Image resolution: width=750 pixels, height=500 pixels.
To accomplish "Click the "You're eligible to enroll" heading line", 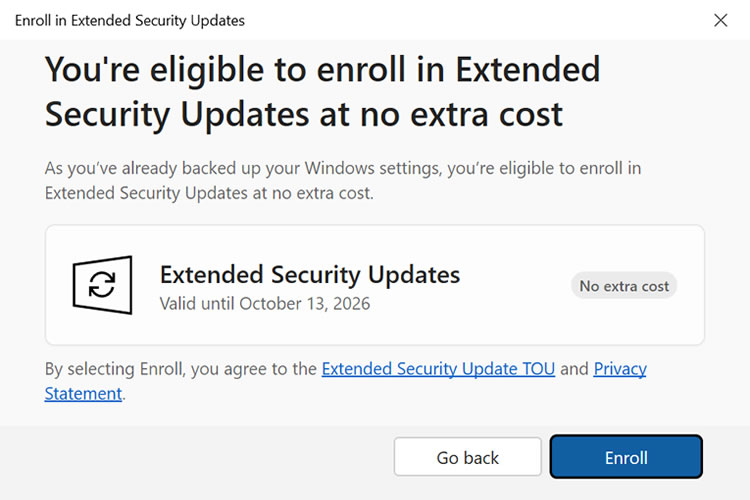I will point(322,70).
